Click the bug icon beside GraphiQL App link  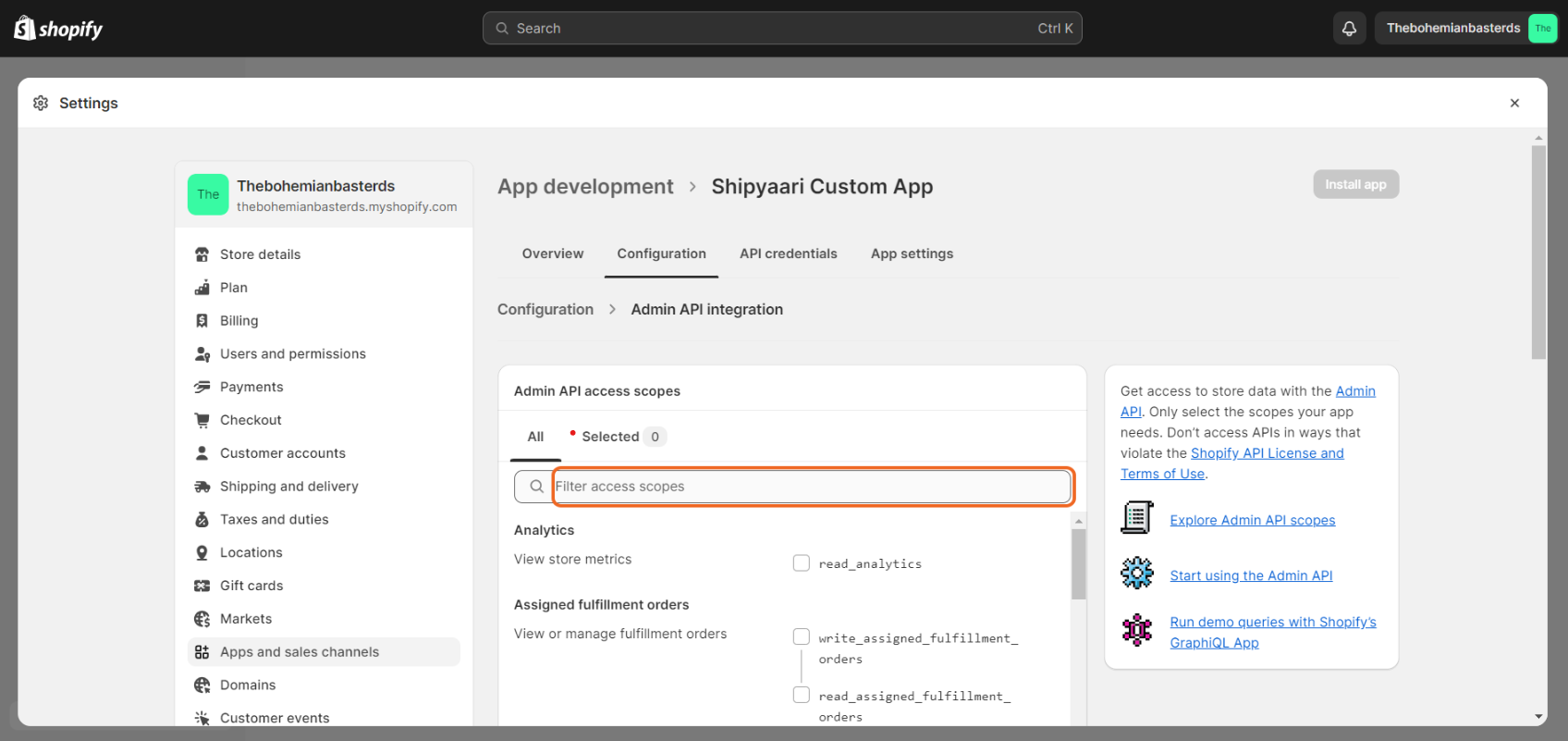1137,630
